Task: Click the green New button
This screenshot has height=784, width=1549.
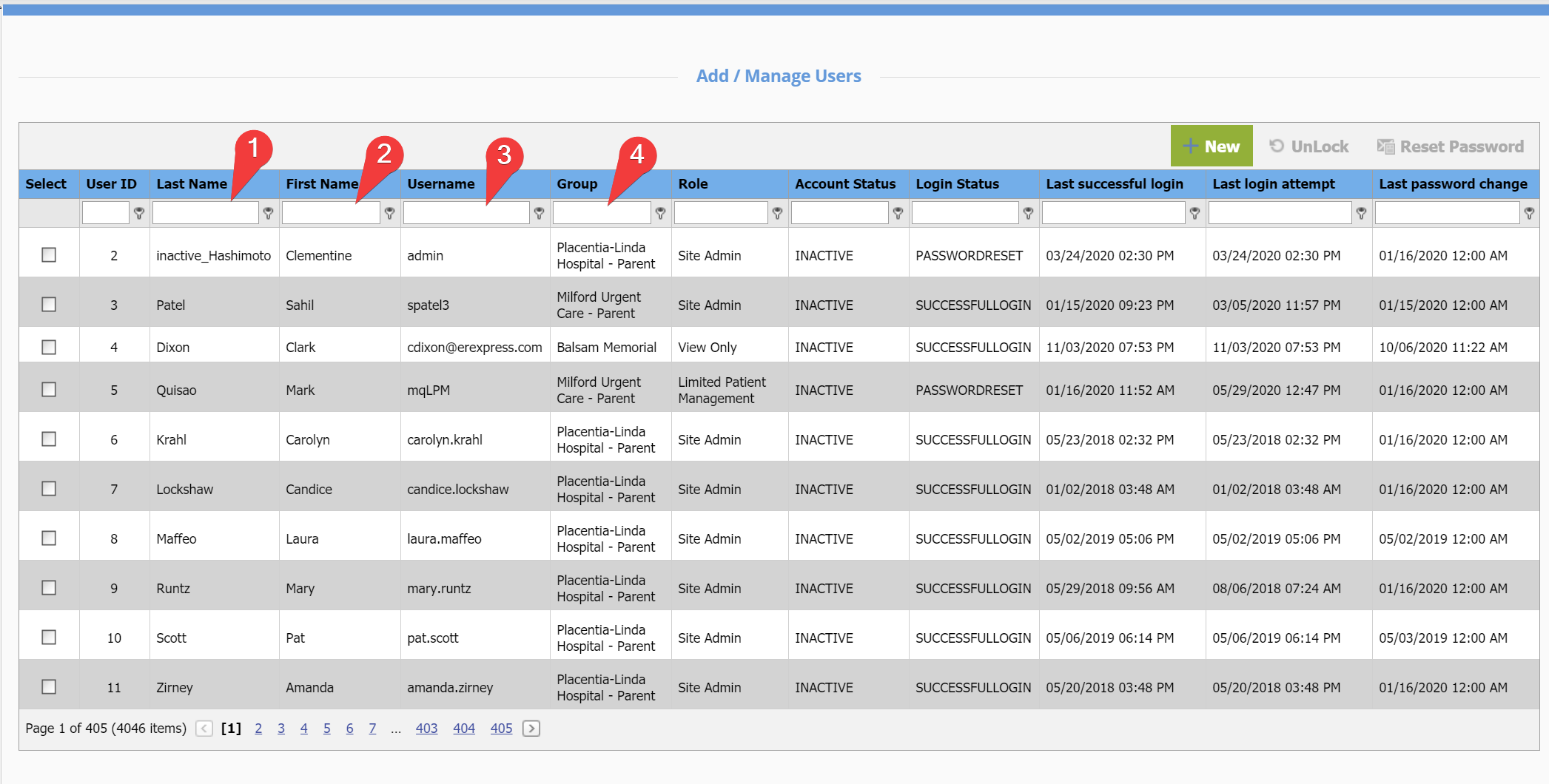Action: point(1211,146)
